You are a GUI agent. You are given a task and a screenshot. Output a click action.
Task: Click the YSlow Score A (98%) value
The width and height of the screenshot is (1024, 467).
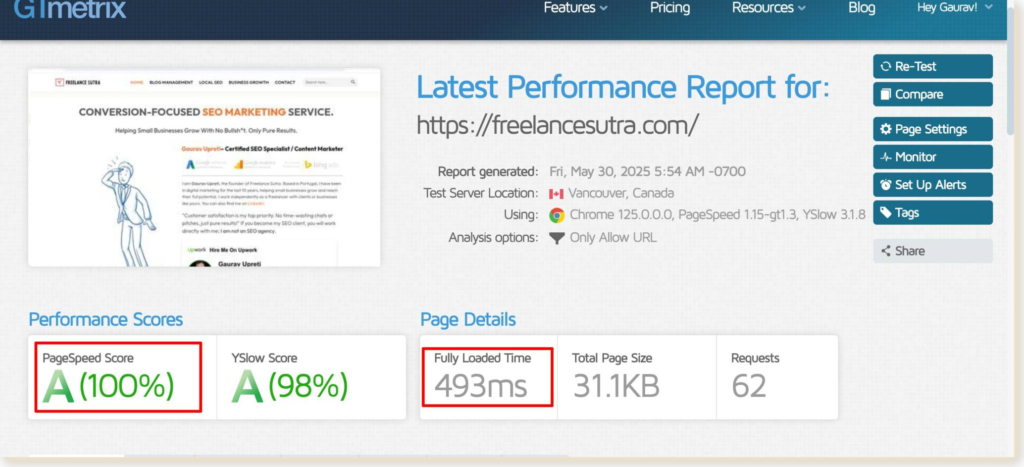(x=289, y=386)
